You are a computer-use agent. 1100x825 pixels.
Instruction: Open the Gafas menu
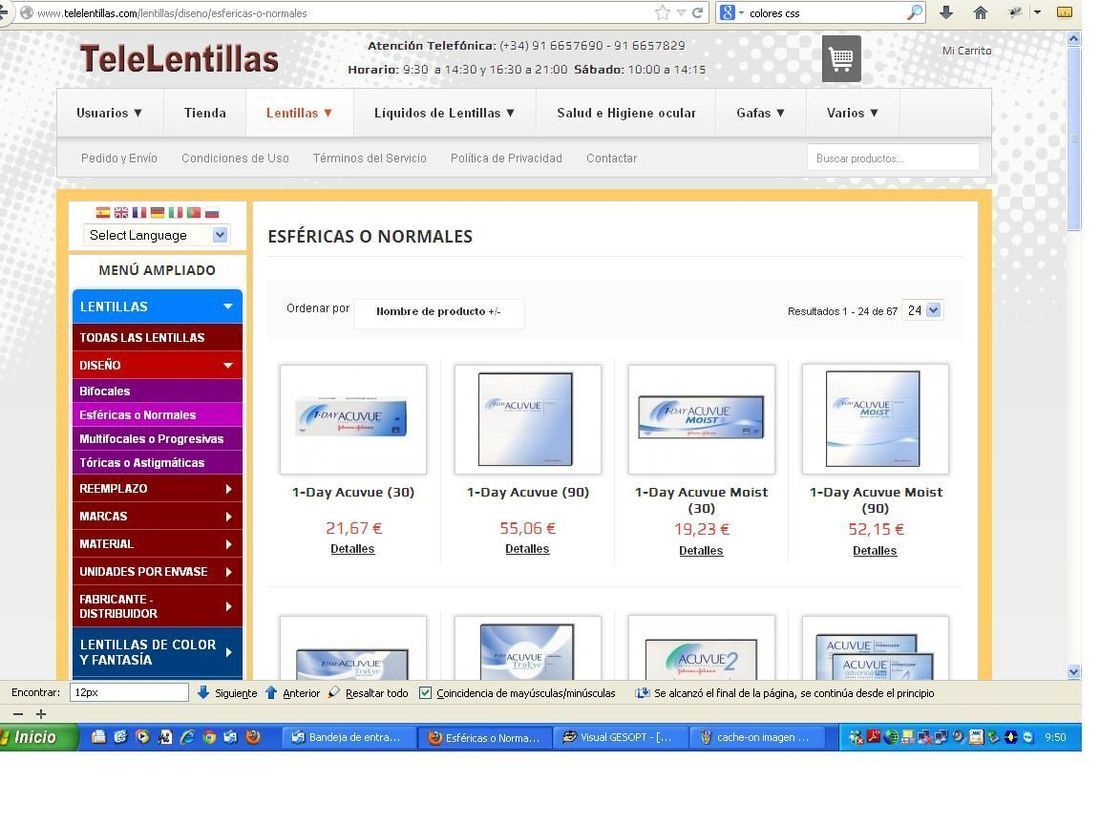(760, 113)
